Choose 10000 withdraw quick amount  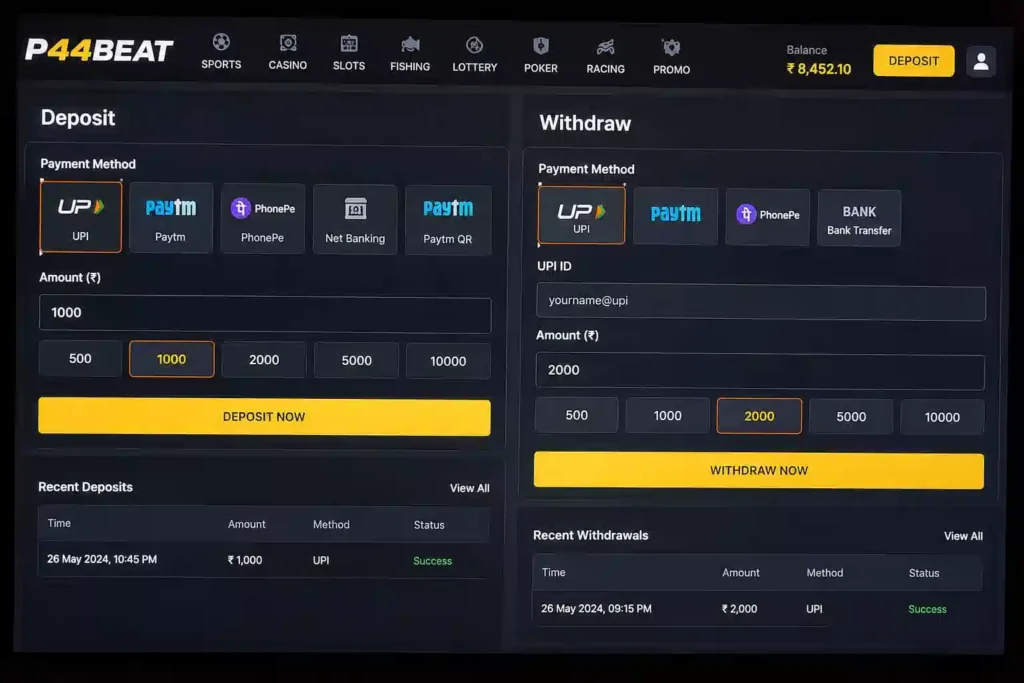(x=942, y=418)
